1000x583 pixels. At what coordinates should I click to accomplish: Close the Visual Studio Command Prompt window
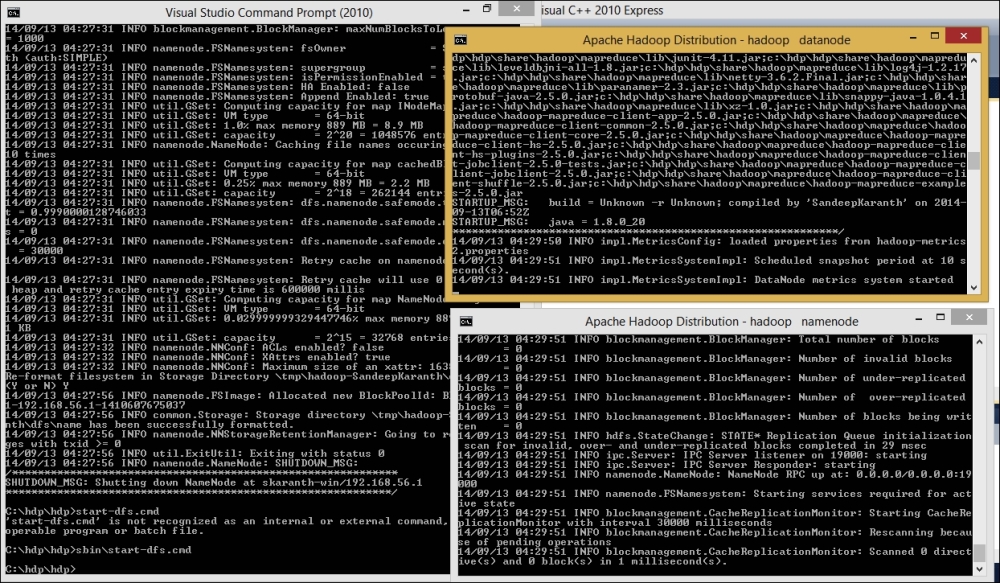point(517,8)
